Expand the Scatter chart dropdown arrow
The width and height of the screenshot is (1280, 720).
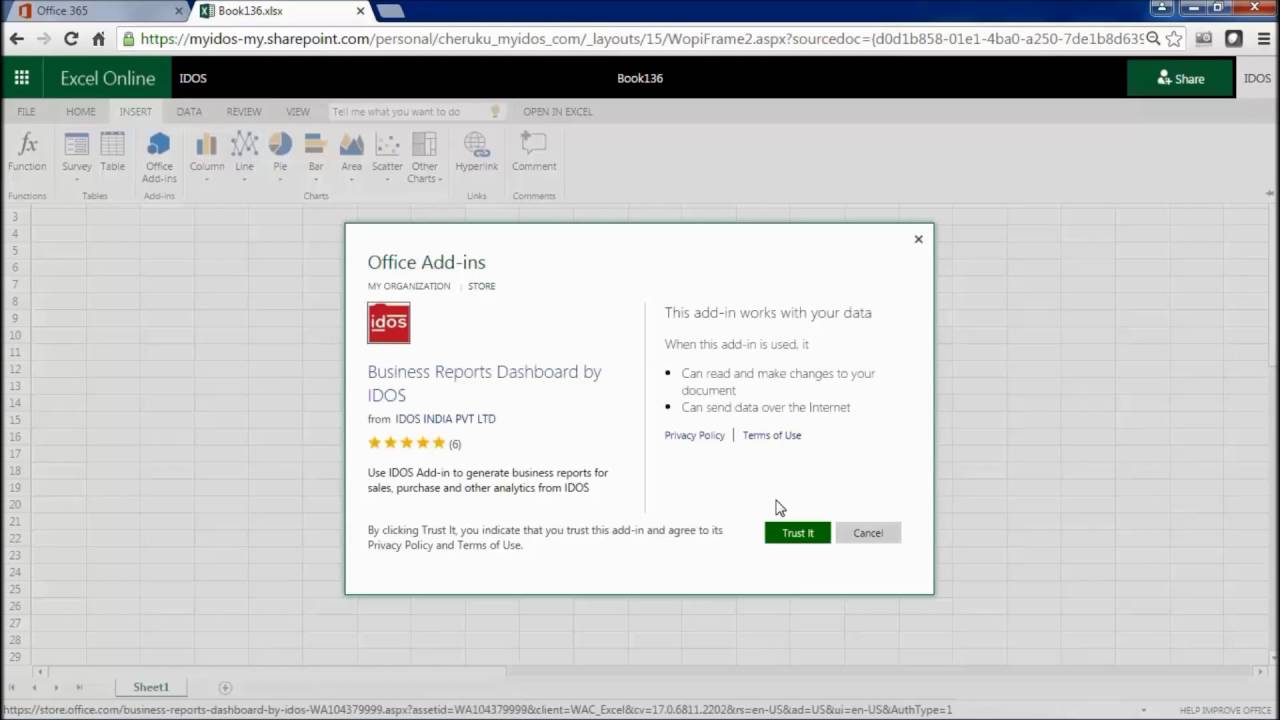click(x=387, y=180)
